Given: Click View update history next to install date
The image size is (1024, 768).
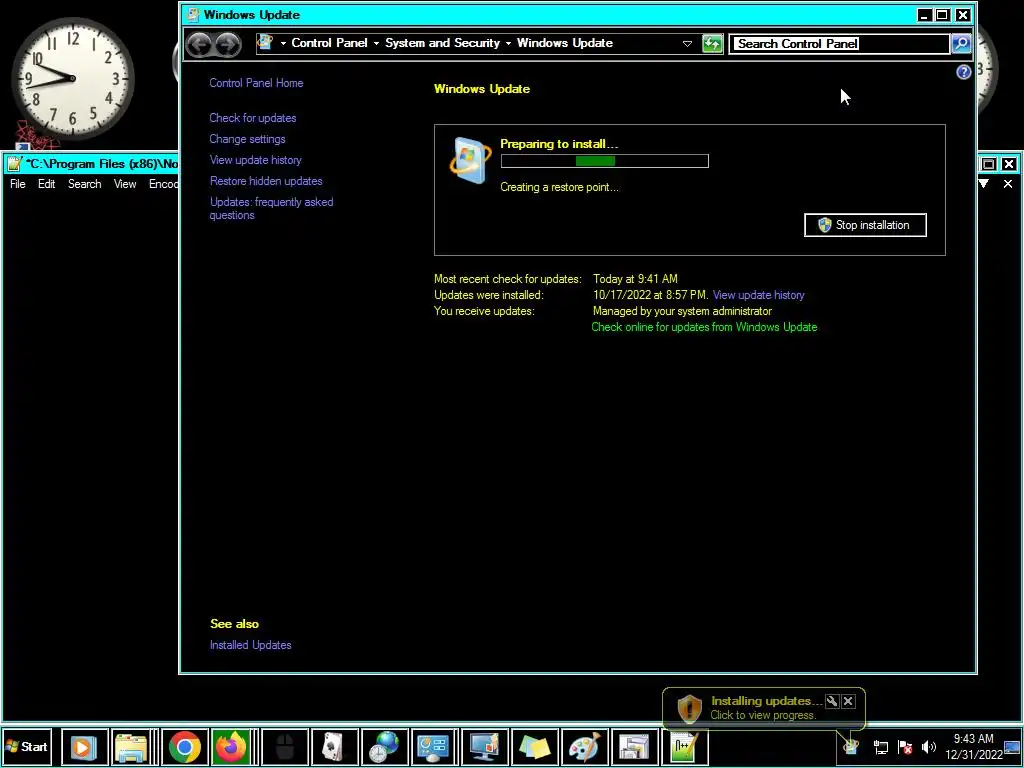Looking at the screenshot, I should tap(758, 295).
